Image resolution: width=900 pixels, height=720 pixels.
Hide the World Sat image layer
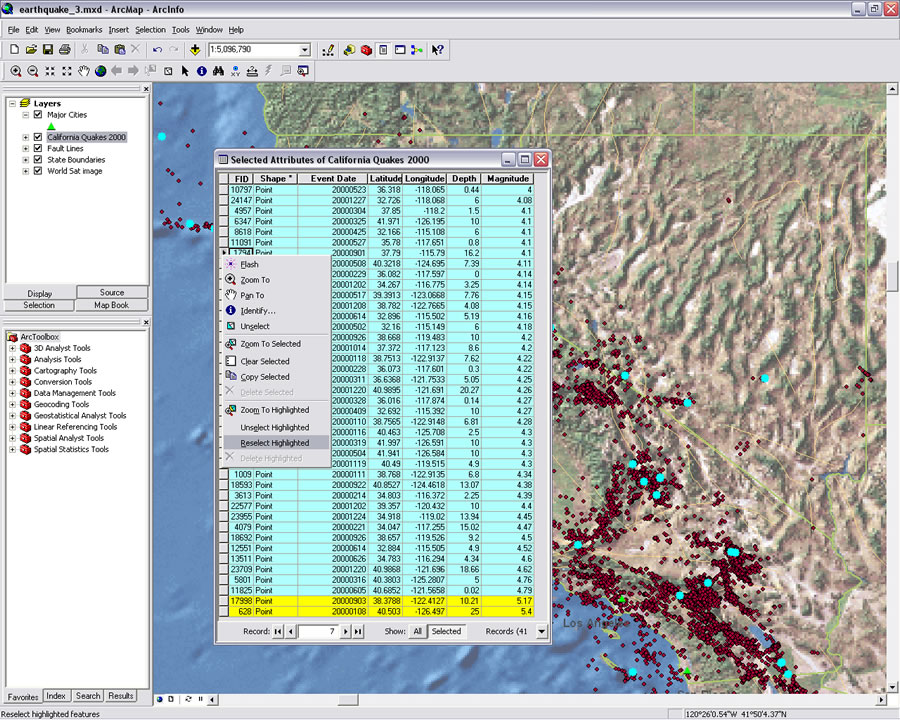38,171
